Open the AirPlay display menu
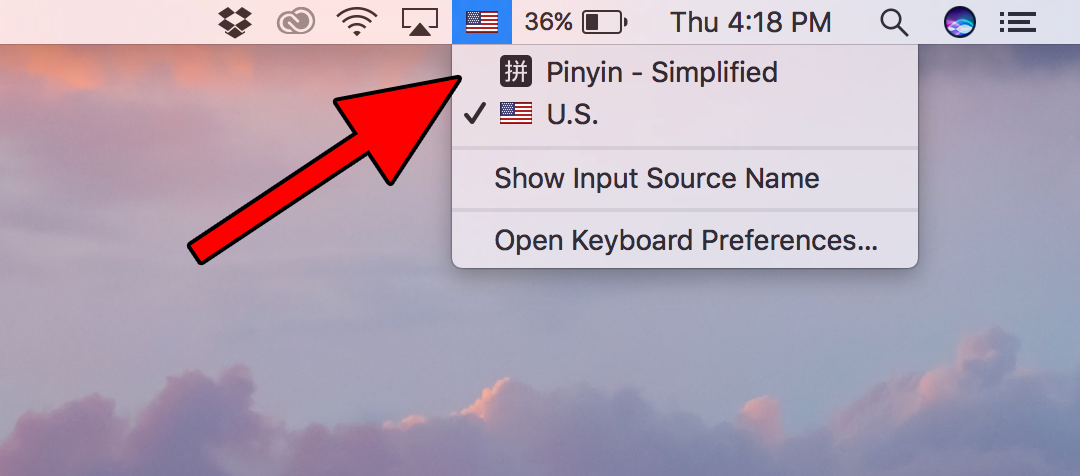This screenshot has width=1080, height=476. (x=420, y=22)
